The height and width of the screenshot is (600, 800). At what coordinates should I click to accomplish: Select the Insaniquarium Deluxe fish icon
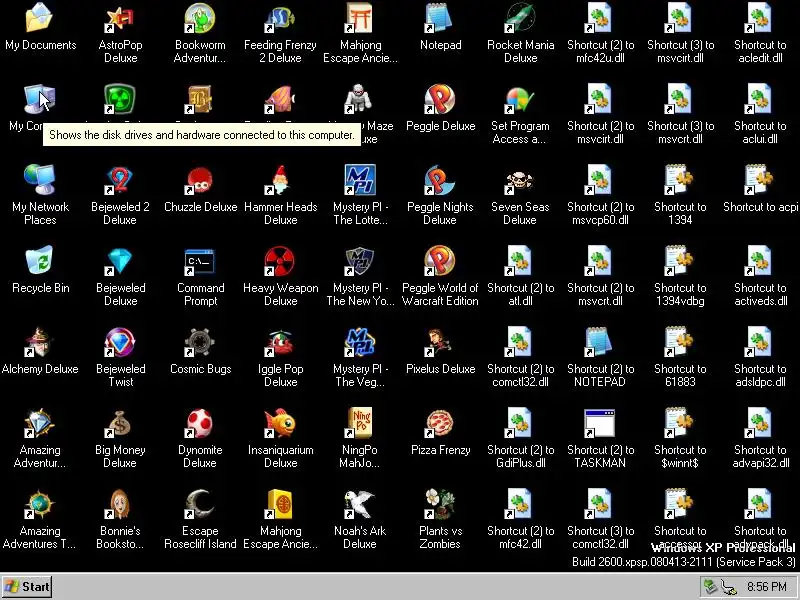click(280, 423)
